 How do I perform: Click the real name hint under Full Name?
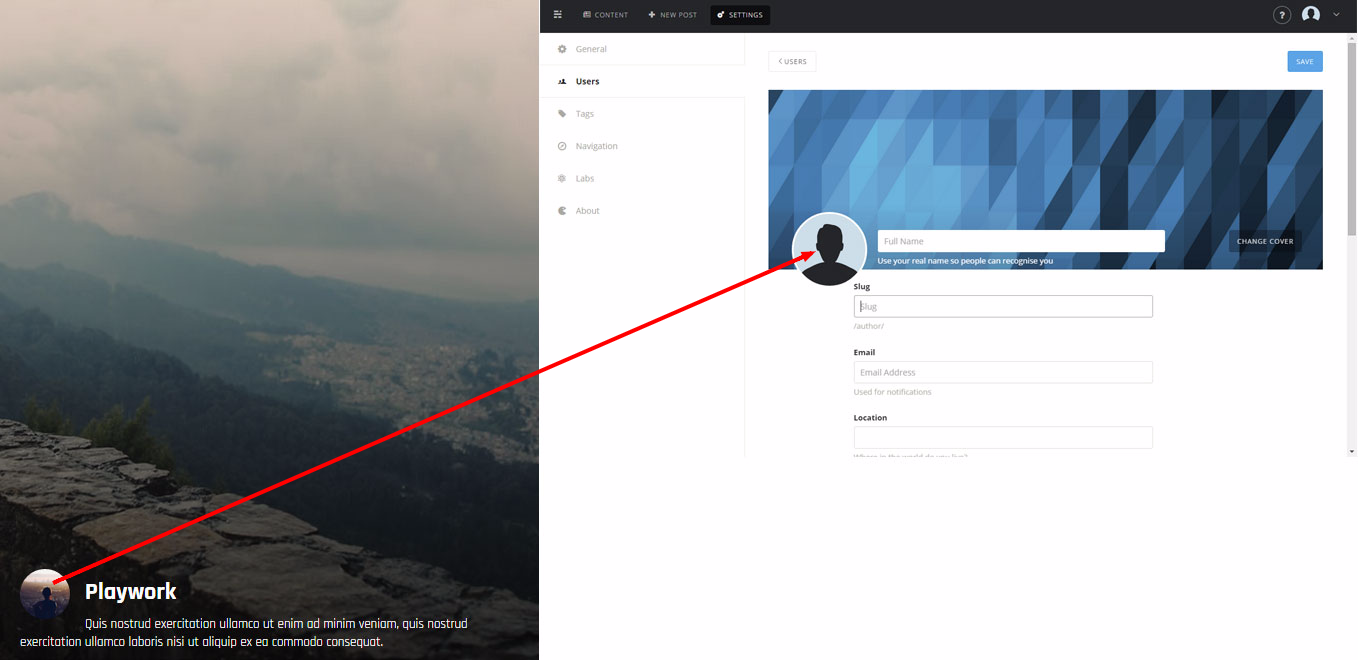[x=965, y=261]
